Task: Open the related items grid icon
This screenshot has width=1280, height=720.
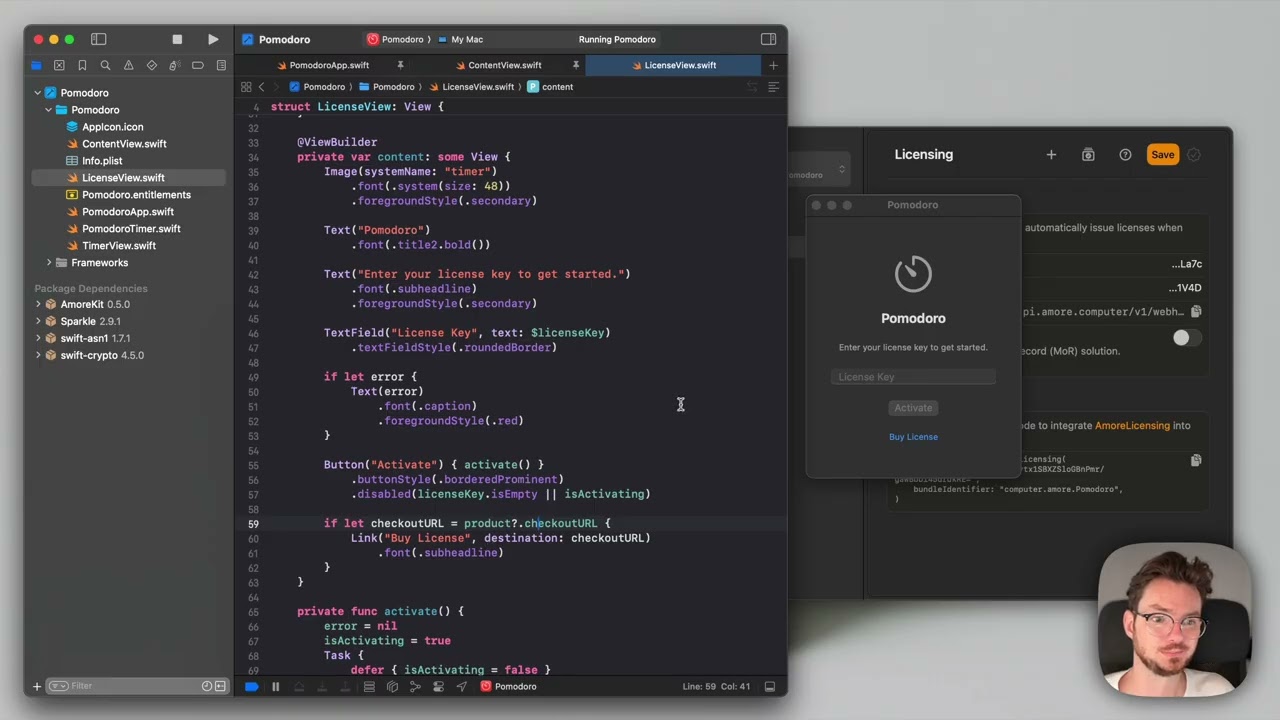Action: (x=246, y=87)
